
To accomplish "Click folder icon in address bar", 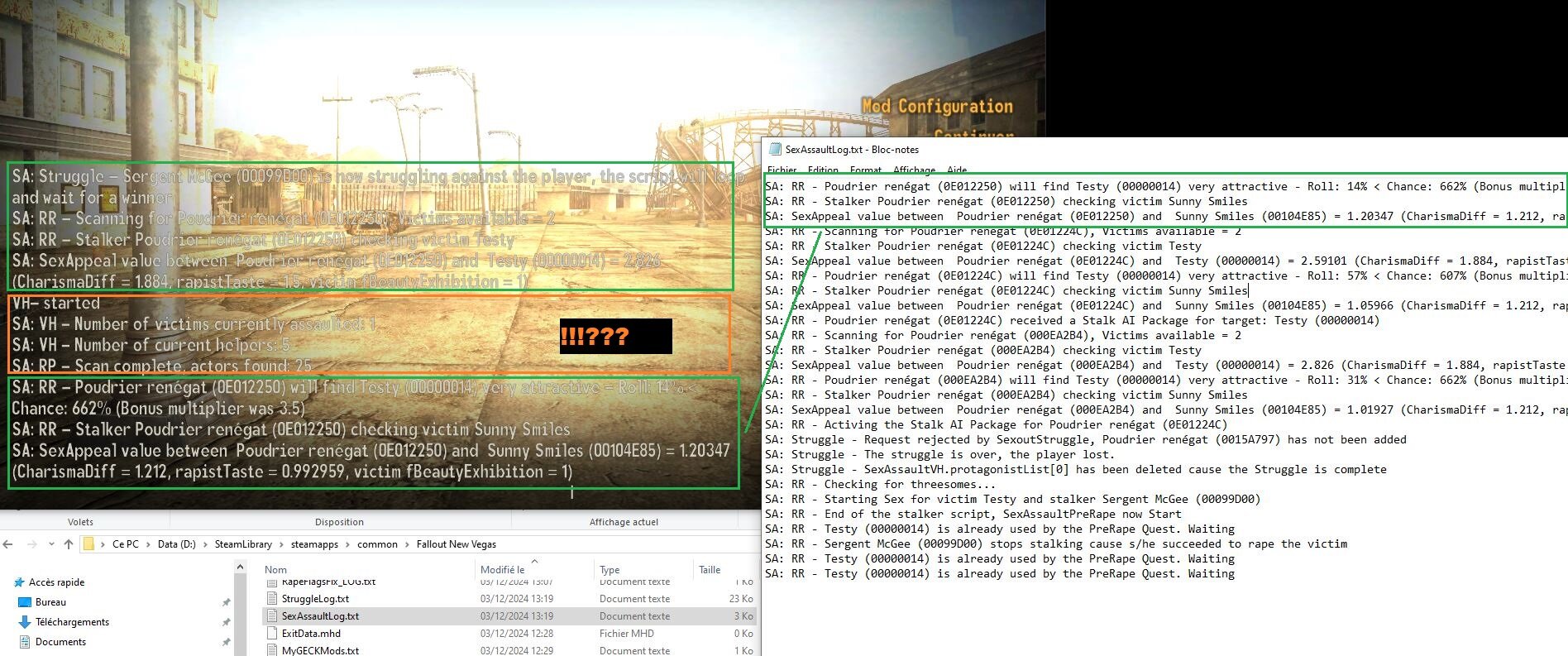I will click(88, 544).
